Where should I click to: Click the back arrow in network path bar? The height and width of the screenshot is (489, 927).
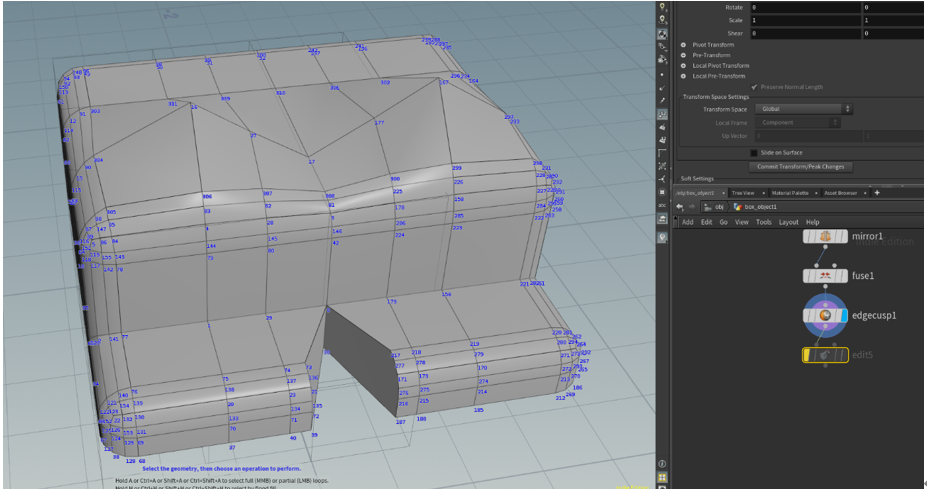pyautogui.click(x=680, y=206)
